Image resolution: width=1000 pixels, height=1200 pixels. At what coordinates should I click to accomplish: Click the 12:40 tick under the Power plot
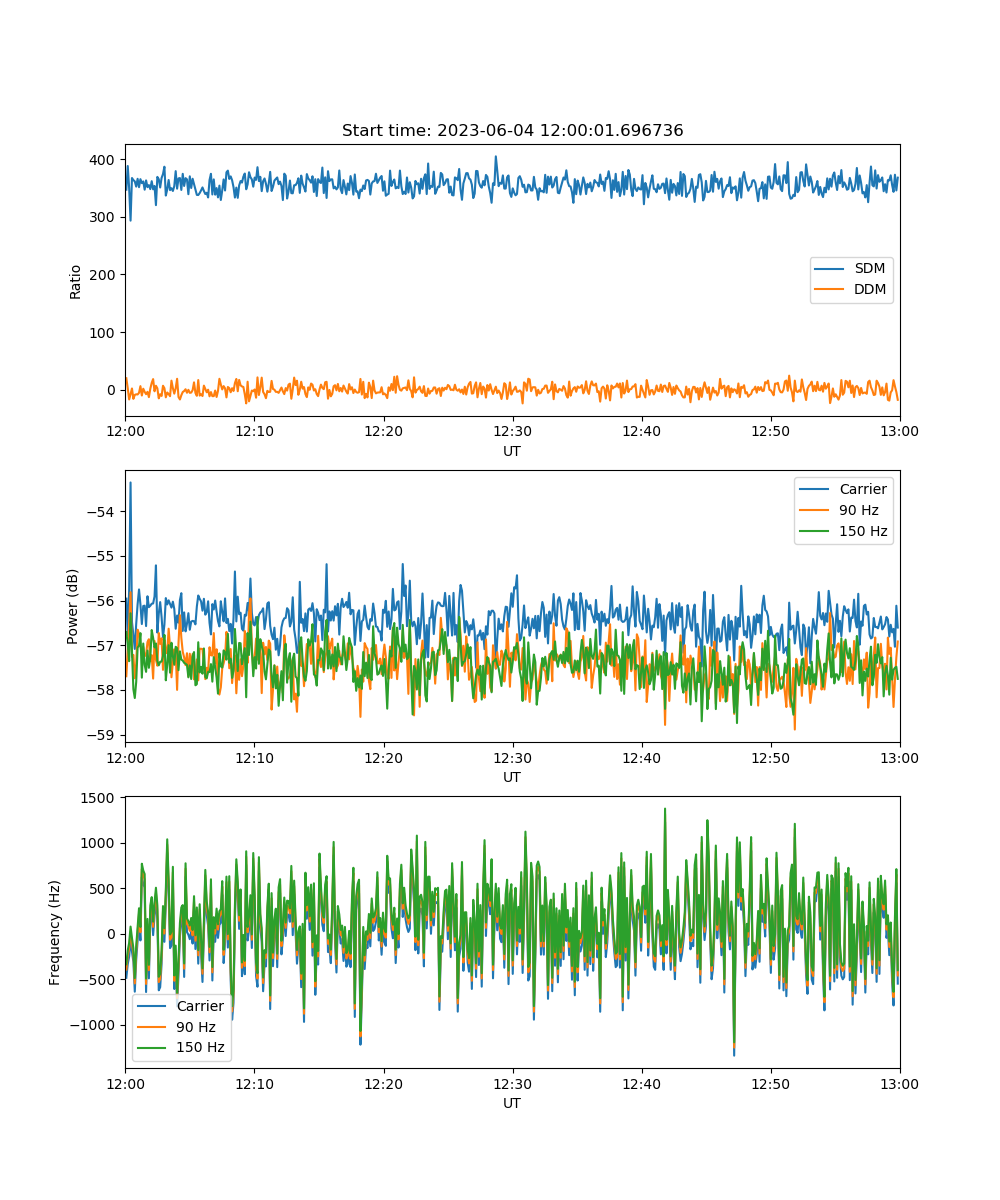click(x=641, y=757)
